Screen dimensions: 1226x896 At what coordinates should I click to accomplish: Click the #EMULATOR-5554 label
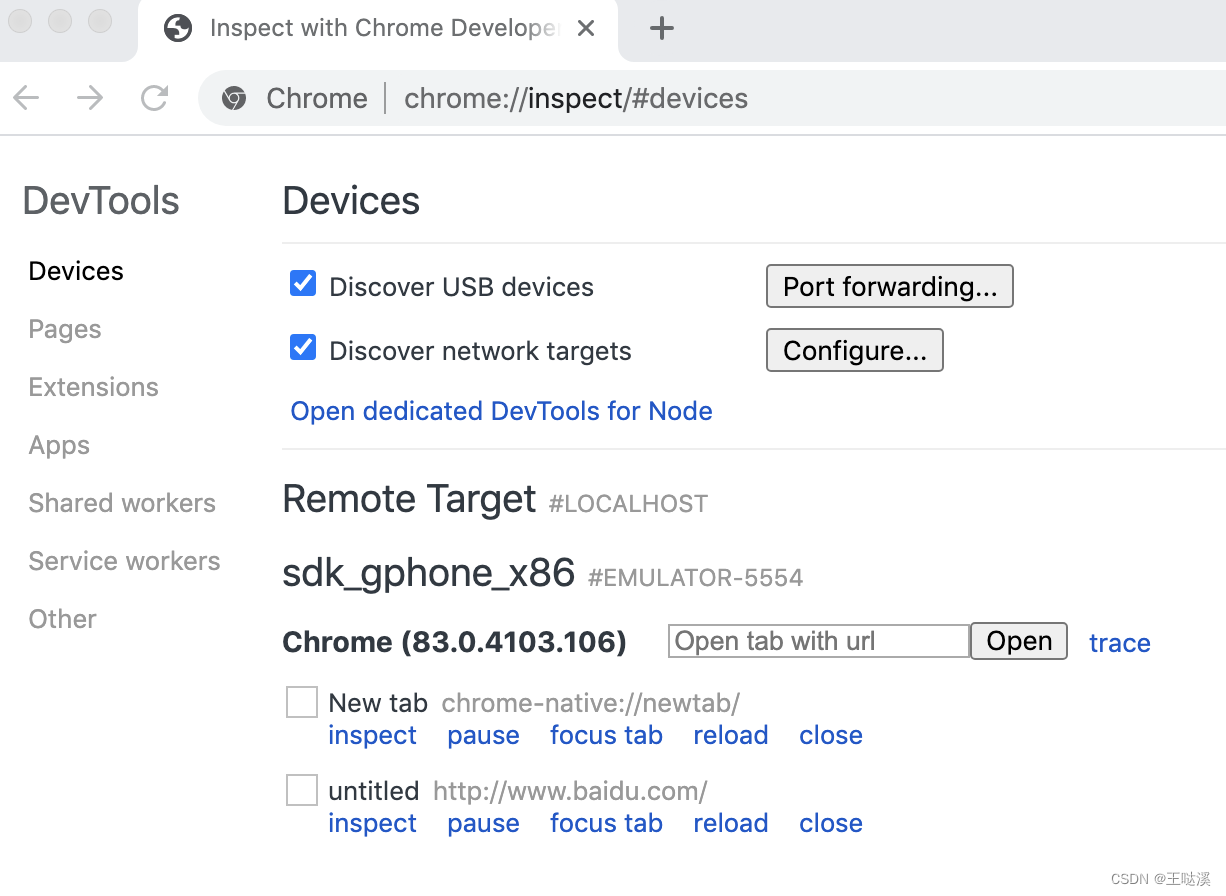(x=696, y=578)
